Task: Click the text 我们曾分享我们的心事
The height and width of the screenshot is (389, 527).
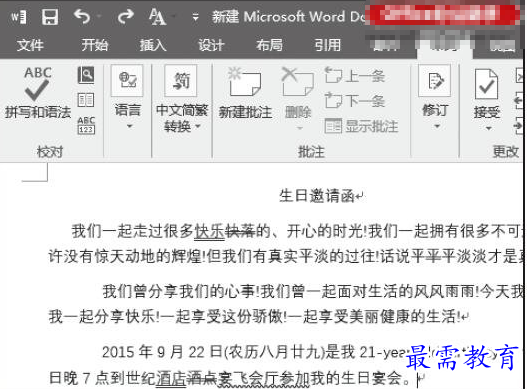Action: click(x=179, y=291)
